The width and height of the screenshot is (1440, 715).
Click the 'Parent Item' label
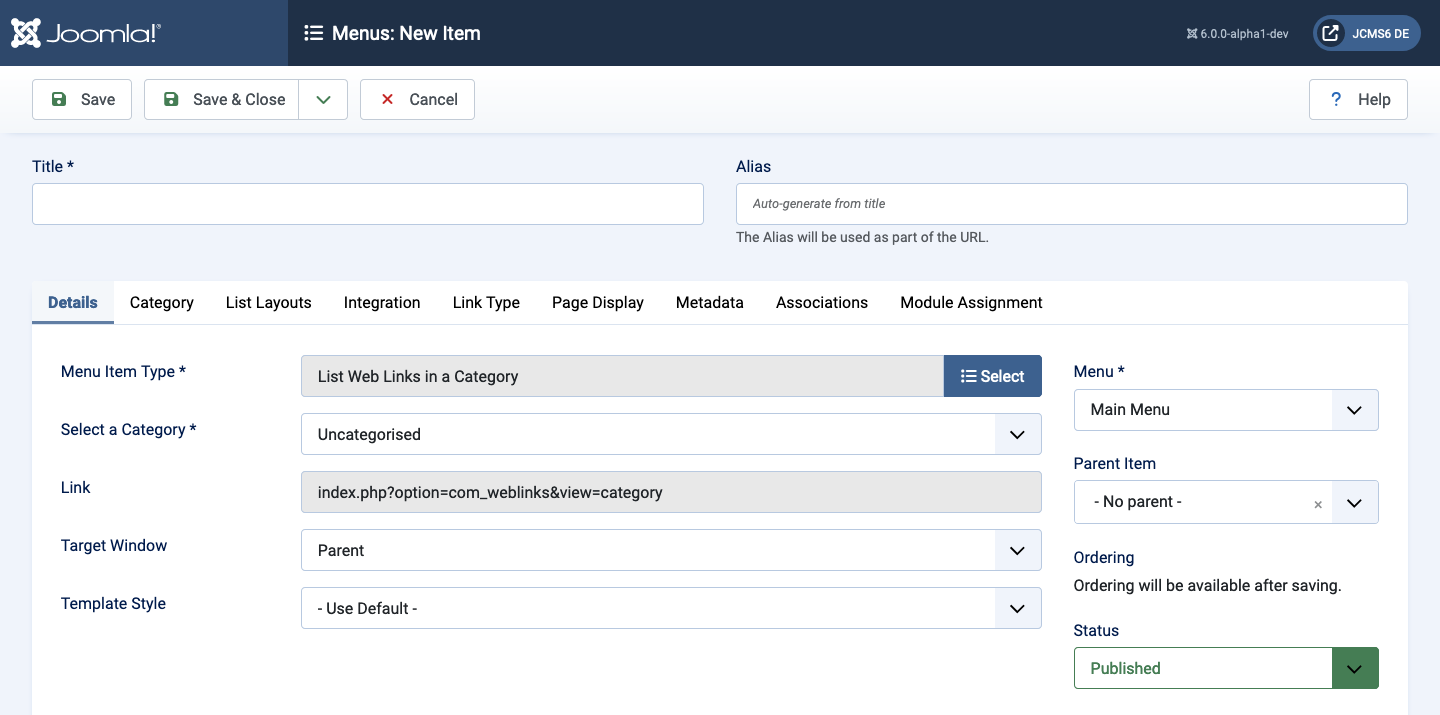click(x=1115, y=463)
